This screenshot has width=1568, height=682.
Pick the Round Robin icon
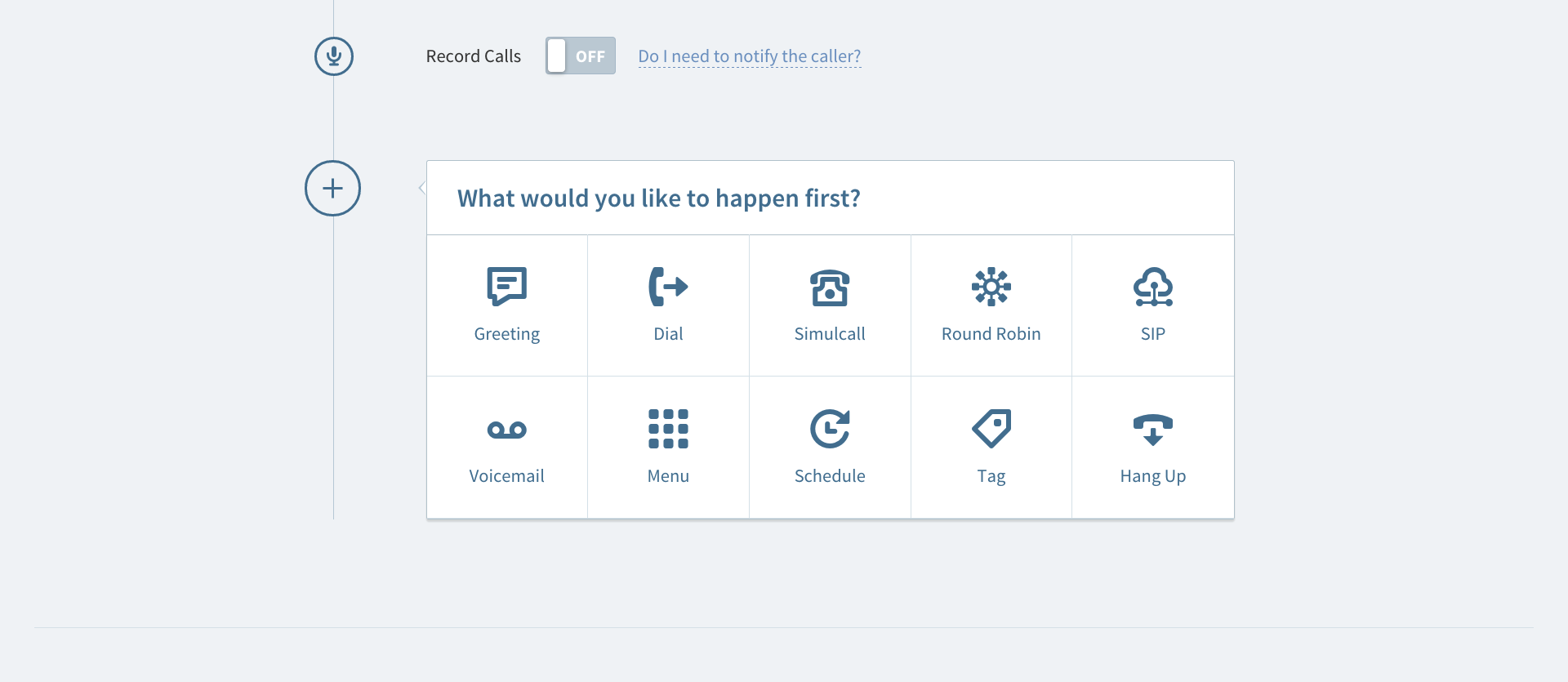point(991,287)
